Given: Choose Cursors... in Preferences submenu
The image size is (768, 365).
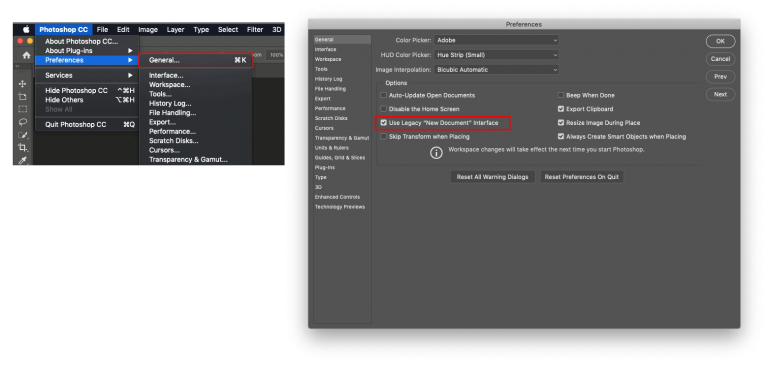Looking at the screenshot, I should pyautogui.click(x=164, y=150).
